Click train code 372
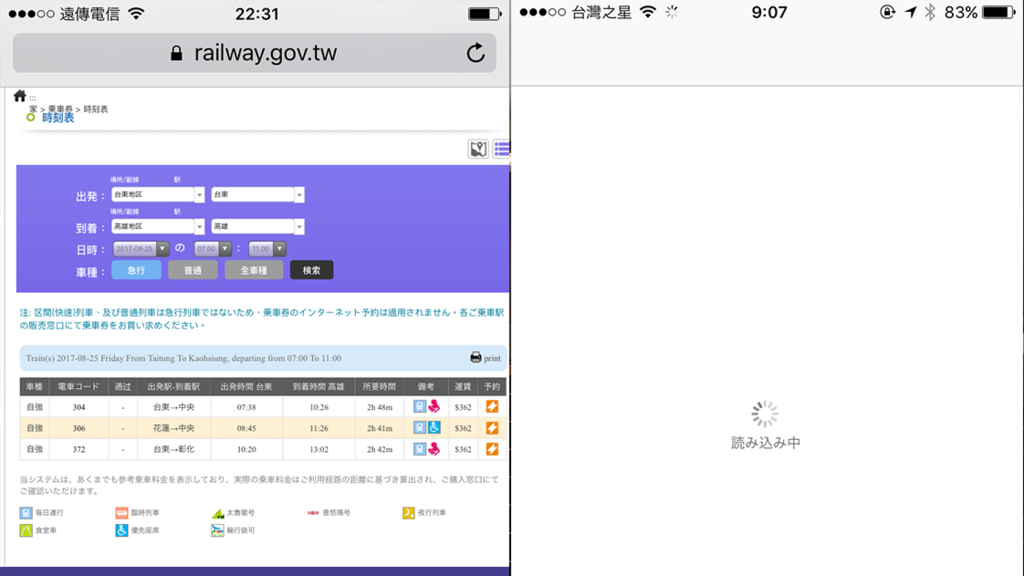 click(x=78, y=449)
